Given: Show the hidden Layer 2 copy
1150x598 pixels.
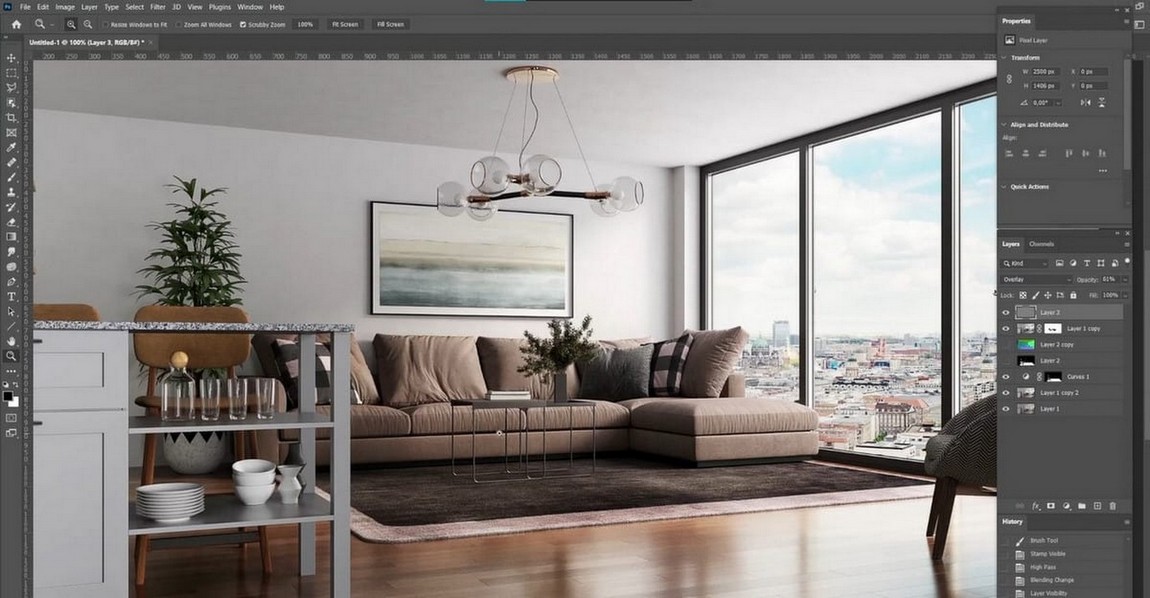Looking at the screenshot, I should tap(1006, 344).
